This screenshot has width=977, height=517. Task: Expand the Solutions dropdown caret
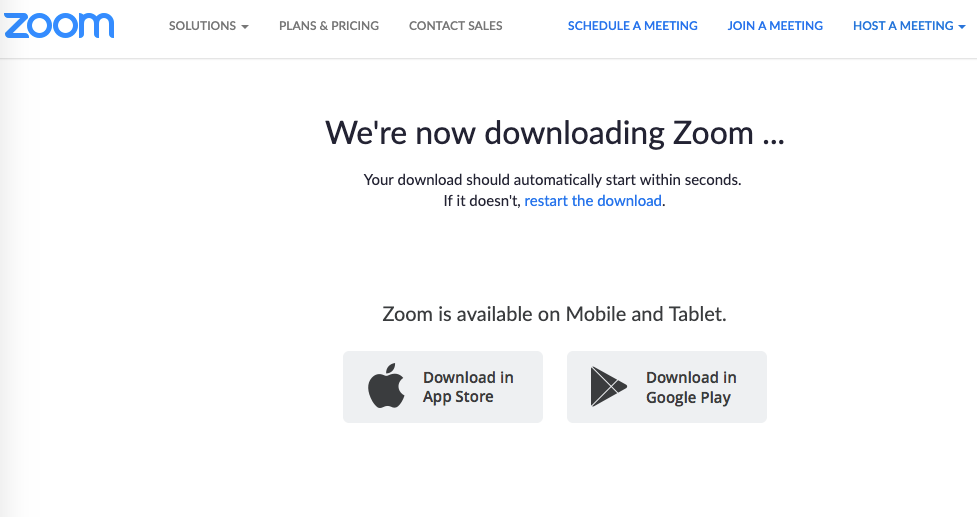coord(245,27)
